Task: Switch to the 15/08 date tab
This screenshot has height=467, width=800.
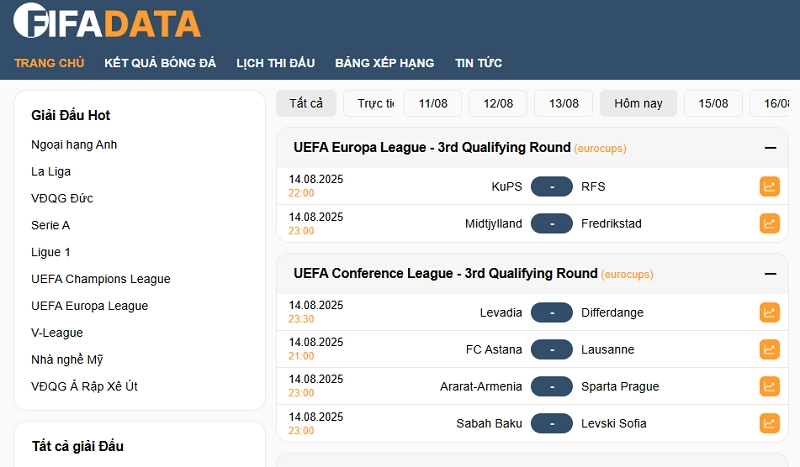Action: click(713, 103)
